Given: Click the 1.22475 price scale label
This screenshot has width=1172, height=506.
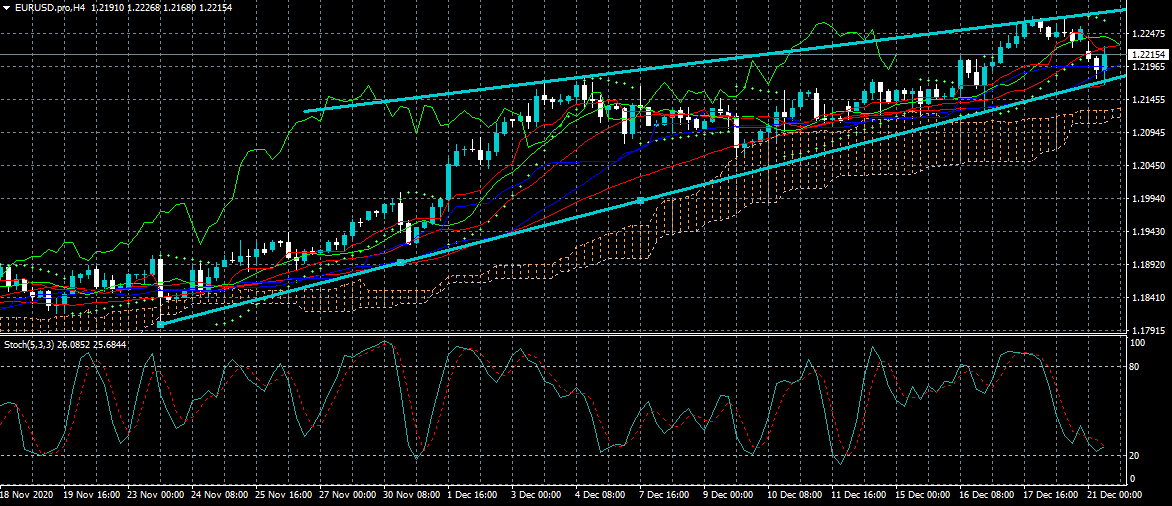Looking at the screenshot, I should (1149, 34).
